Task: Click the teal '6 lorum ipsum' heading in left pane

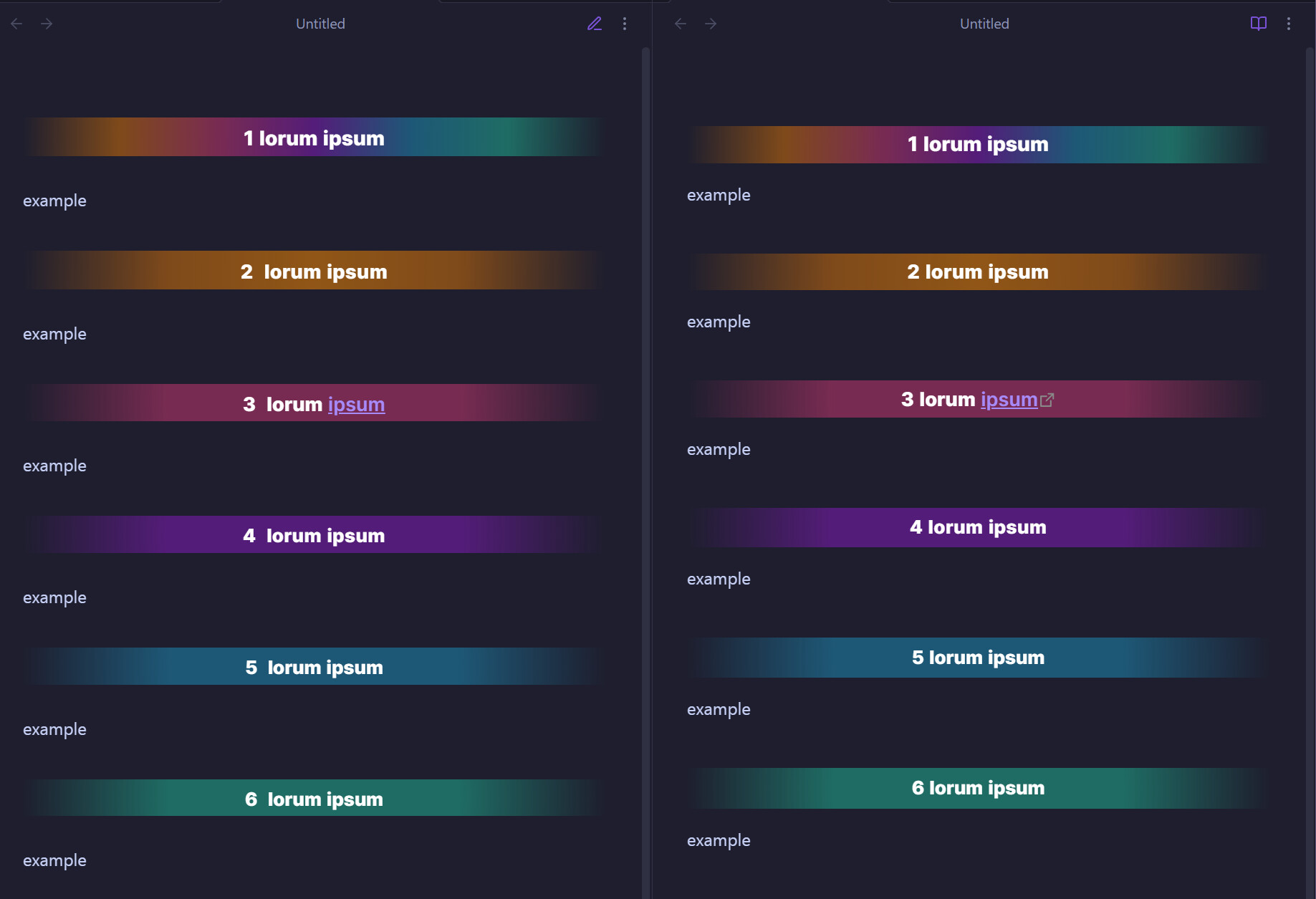Action: point(314,799)
